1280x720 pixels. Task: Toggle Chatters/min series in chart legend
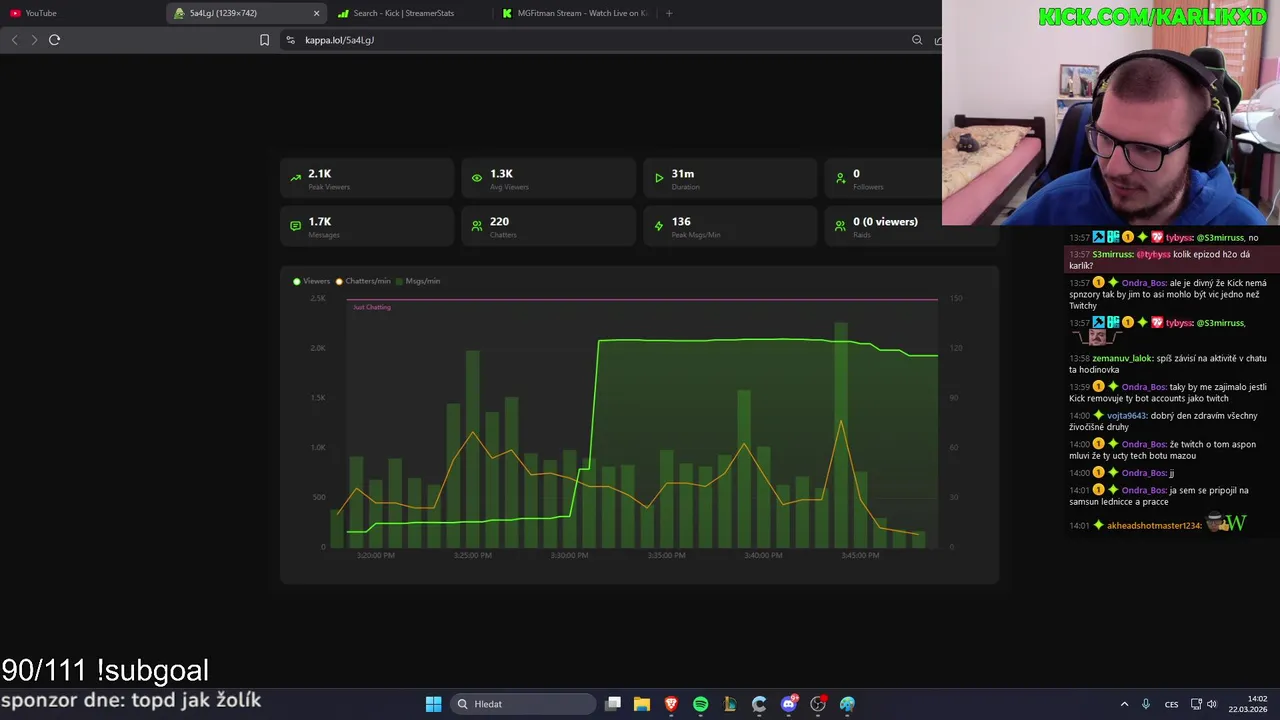pos(363,281)
